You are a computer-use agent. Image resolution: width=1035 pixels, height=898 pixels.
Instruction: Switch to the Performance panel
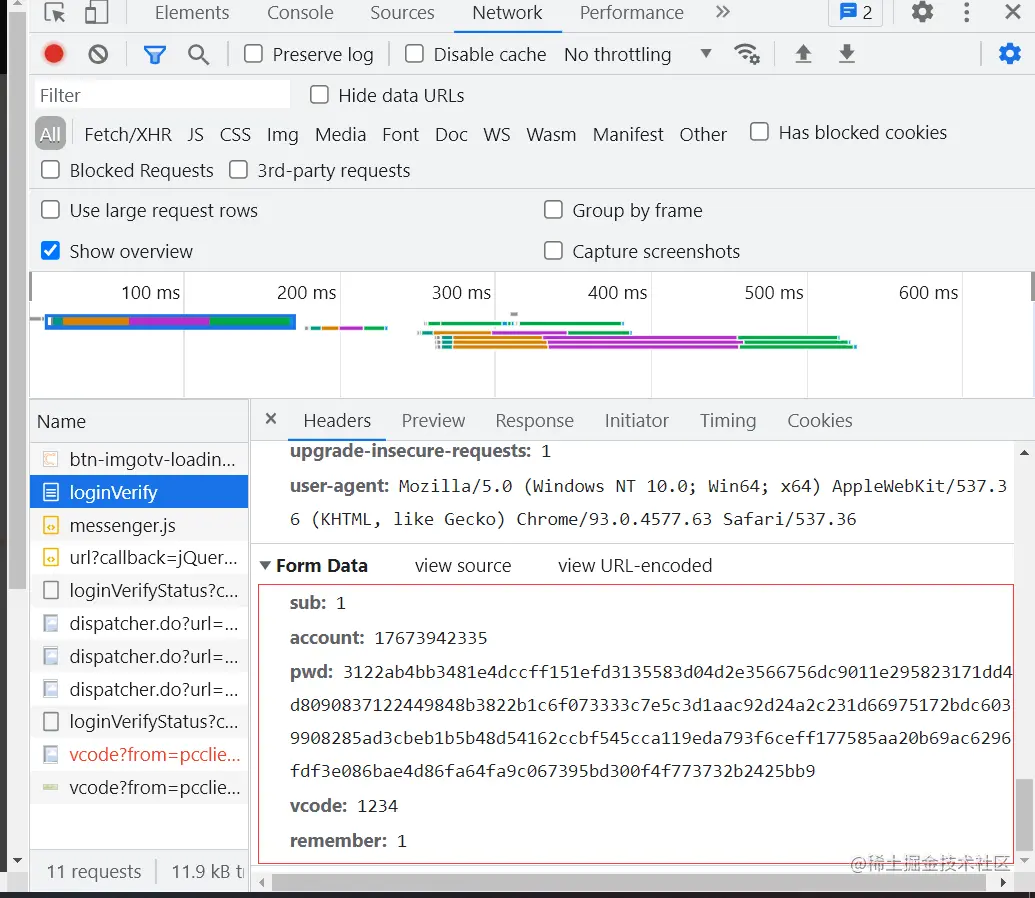click(632, 13)
